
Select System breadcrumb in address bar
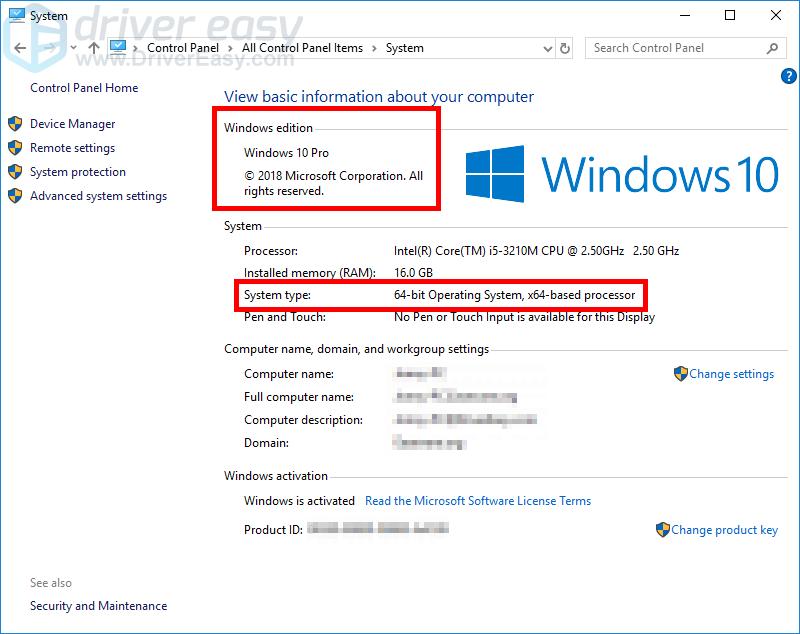point(405,48)
